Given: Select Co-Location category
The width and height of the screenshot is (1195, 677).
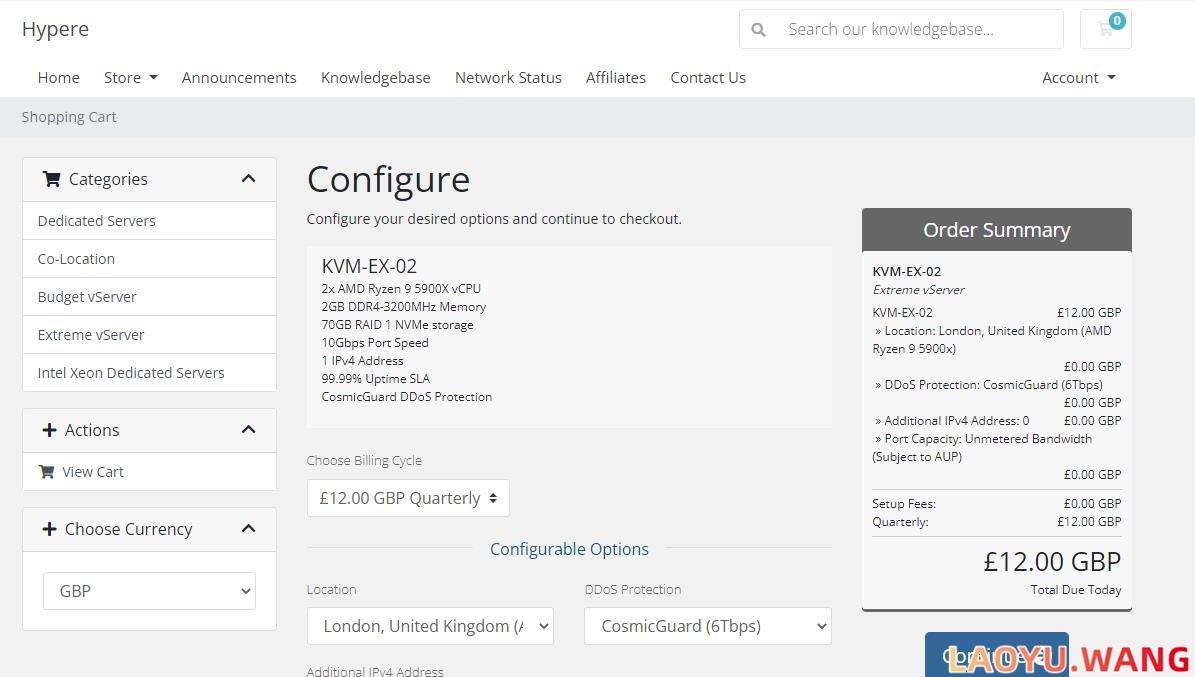Looking at the screenshot, I should pos(149,259).
